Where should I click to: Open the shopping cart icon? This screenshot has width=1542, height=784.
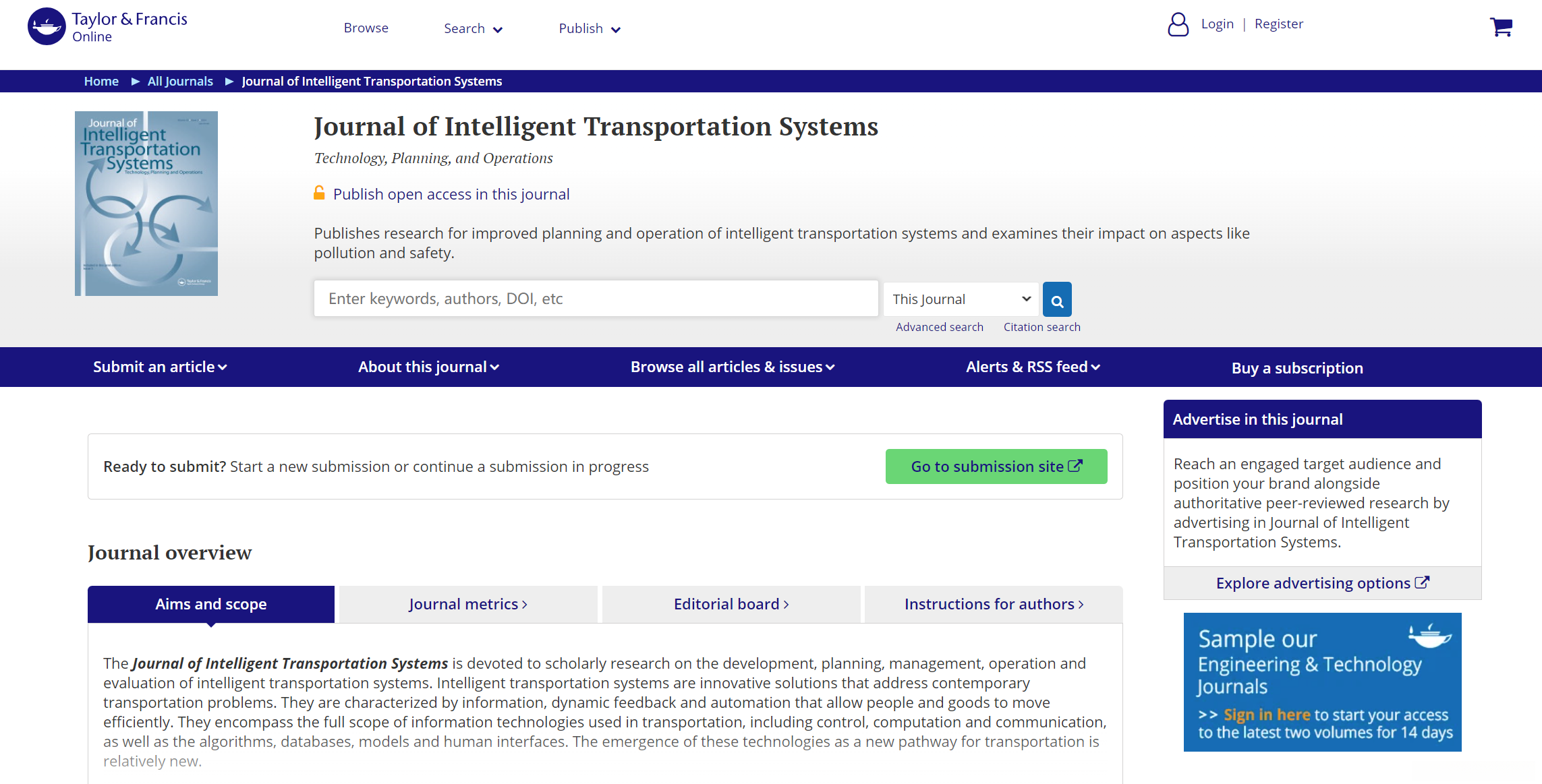(x=1501, y=27)
